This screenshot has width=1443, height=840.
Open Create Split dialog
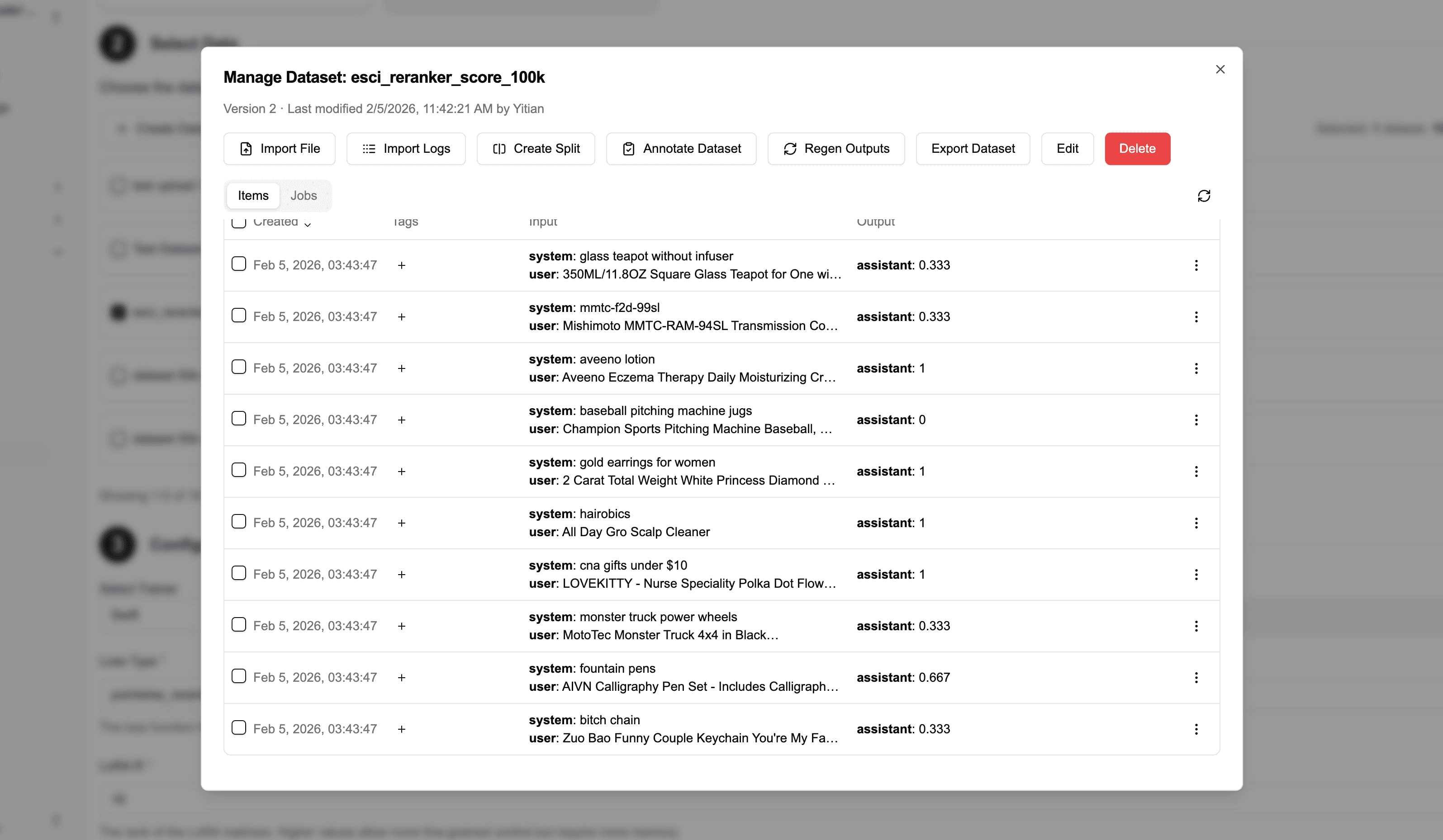[x=536, y=149]
